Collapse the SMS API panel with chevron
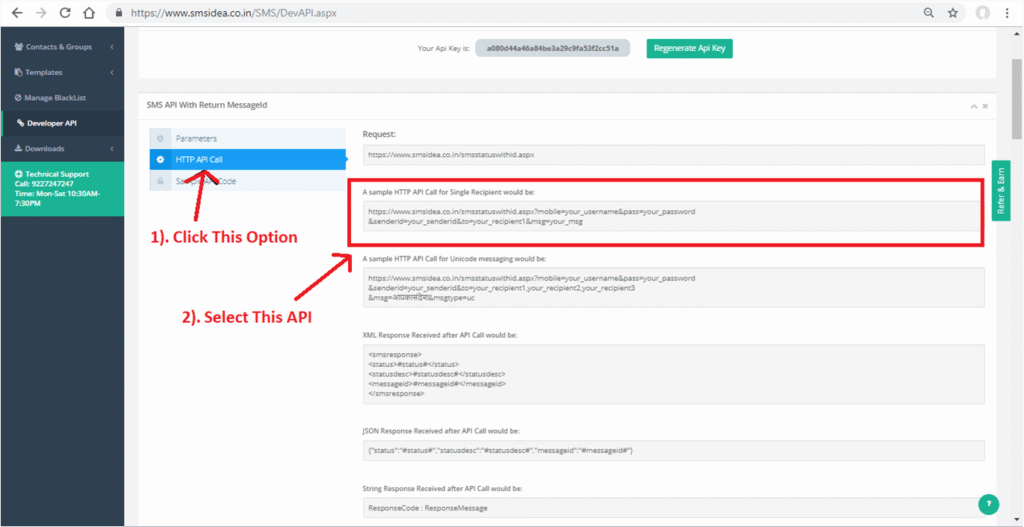Screen dimensions: 1024x527 click(973, 105)
